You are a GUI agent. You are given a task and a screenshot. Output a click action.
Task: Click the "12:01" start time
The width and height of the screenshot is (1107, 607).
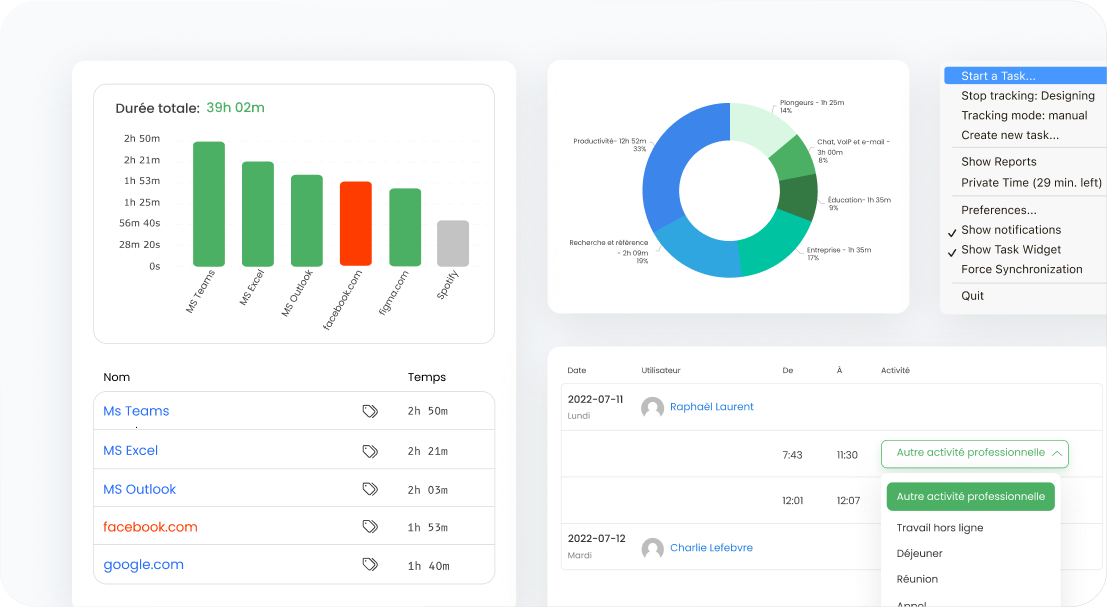[793, 500]
